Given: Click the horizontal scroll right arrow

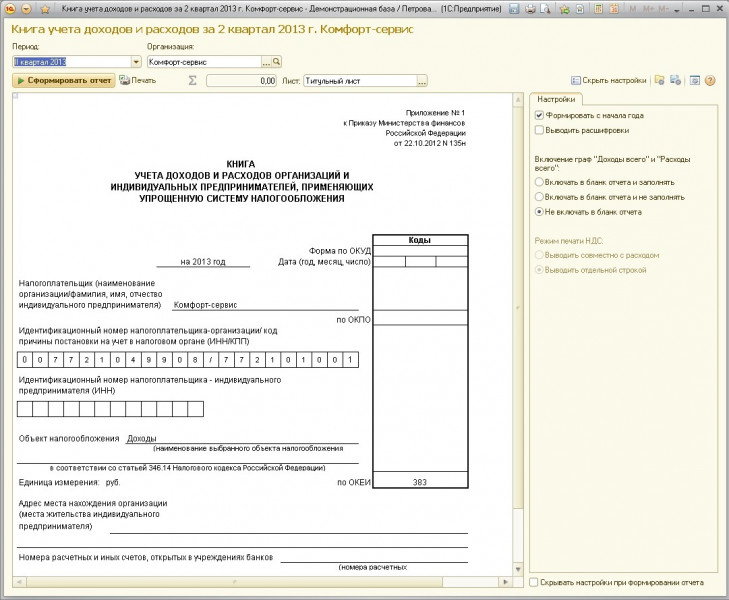Looking at the screenshot, I should click(505, 582).
